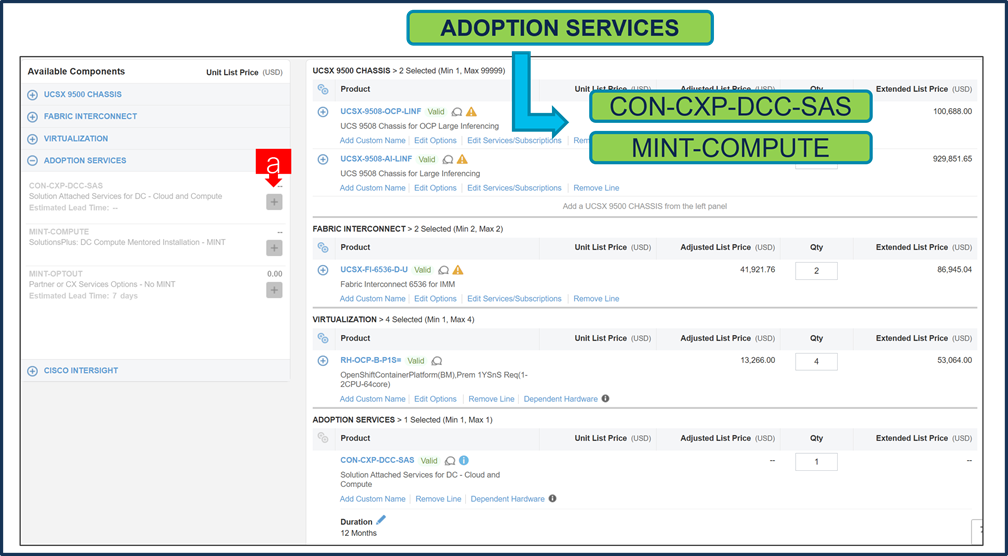The height and width of the screenshot is (556, 1008).
Task: Click adjusted list price 13,266.00
Action: [758, 361]
